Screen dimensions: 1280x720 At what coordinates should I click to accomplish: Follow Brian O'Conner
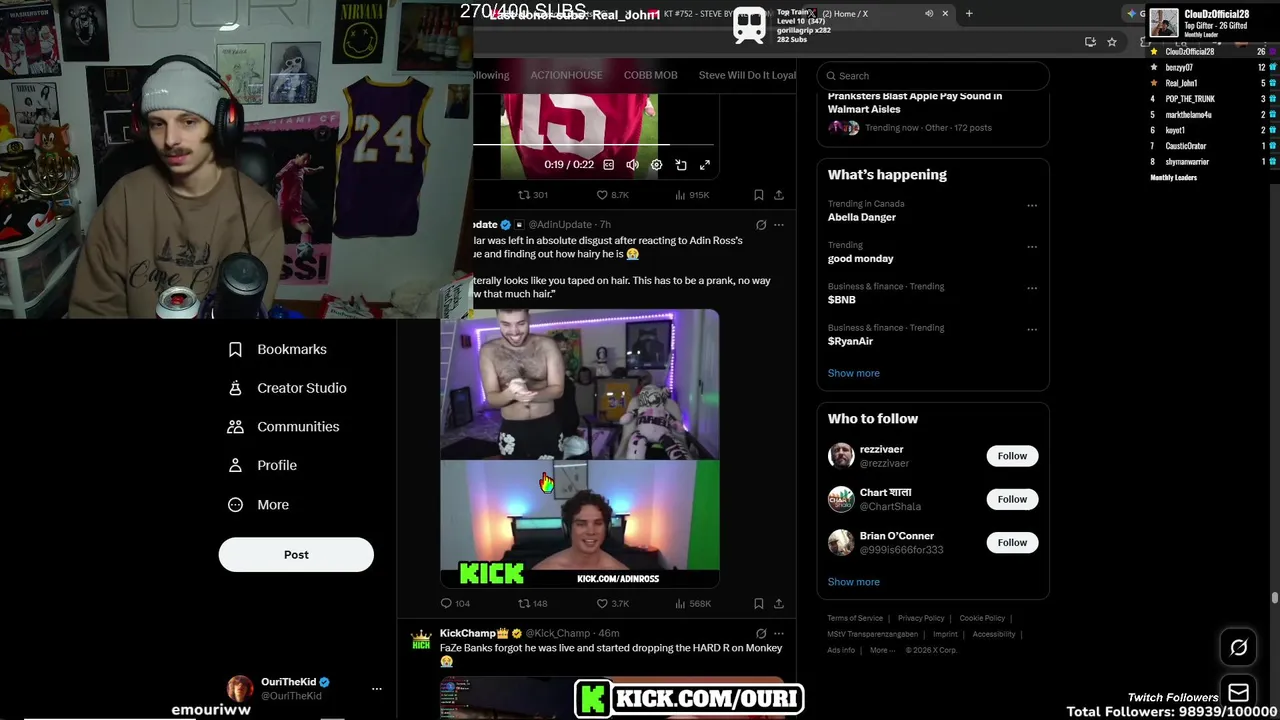click(1012, 542)
